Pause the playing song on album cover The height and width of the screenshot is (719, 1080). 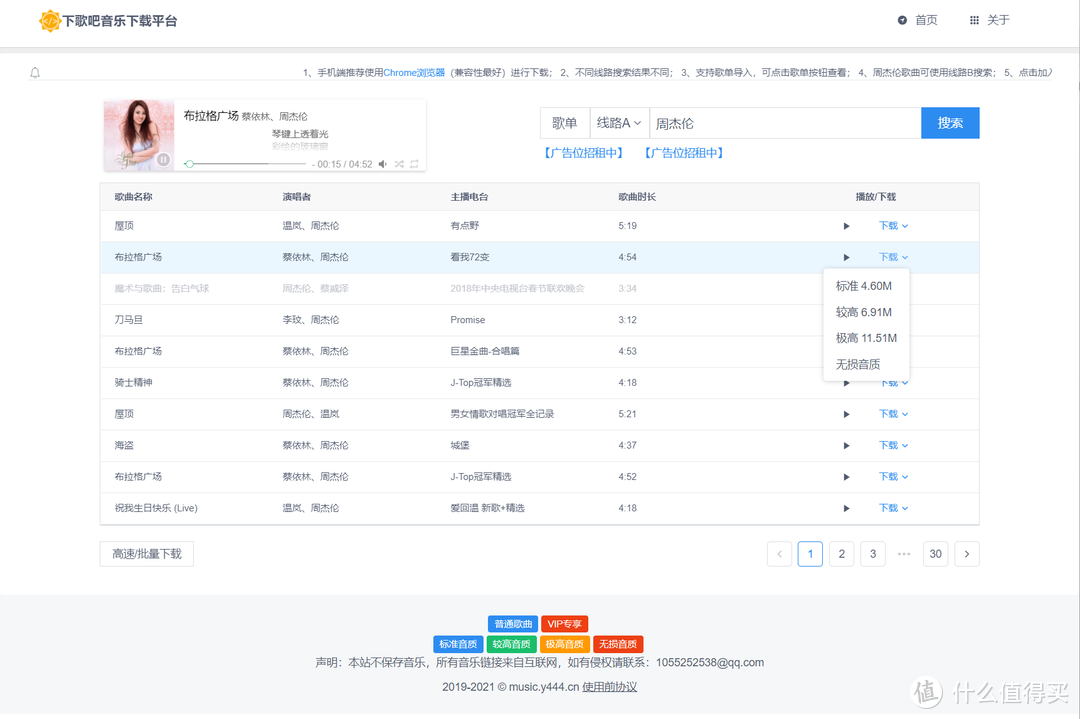(x=163, y=159)
